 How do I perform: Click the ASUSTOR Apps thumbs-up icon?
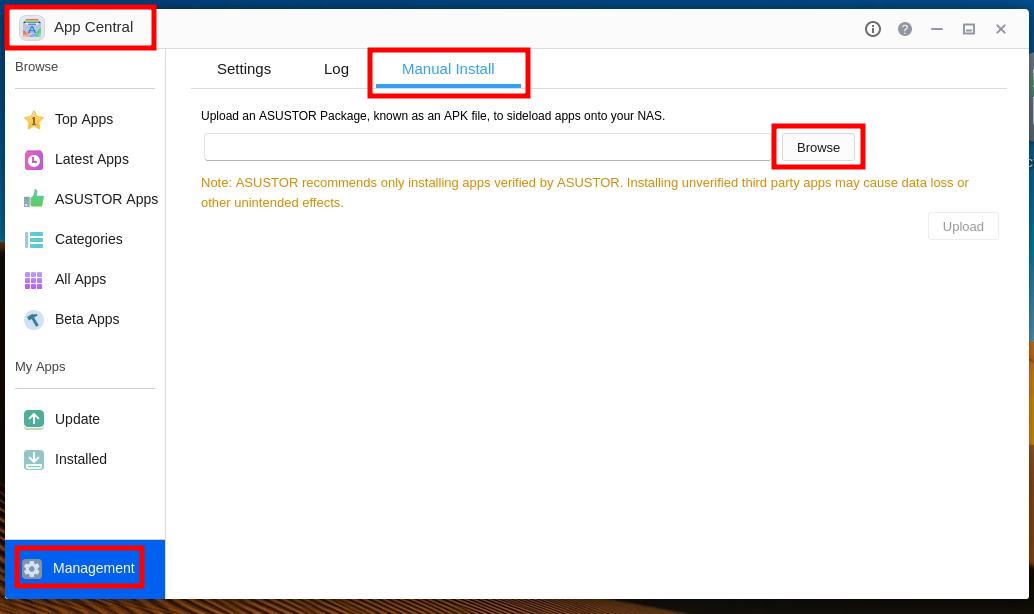34,199
